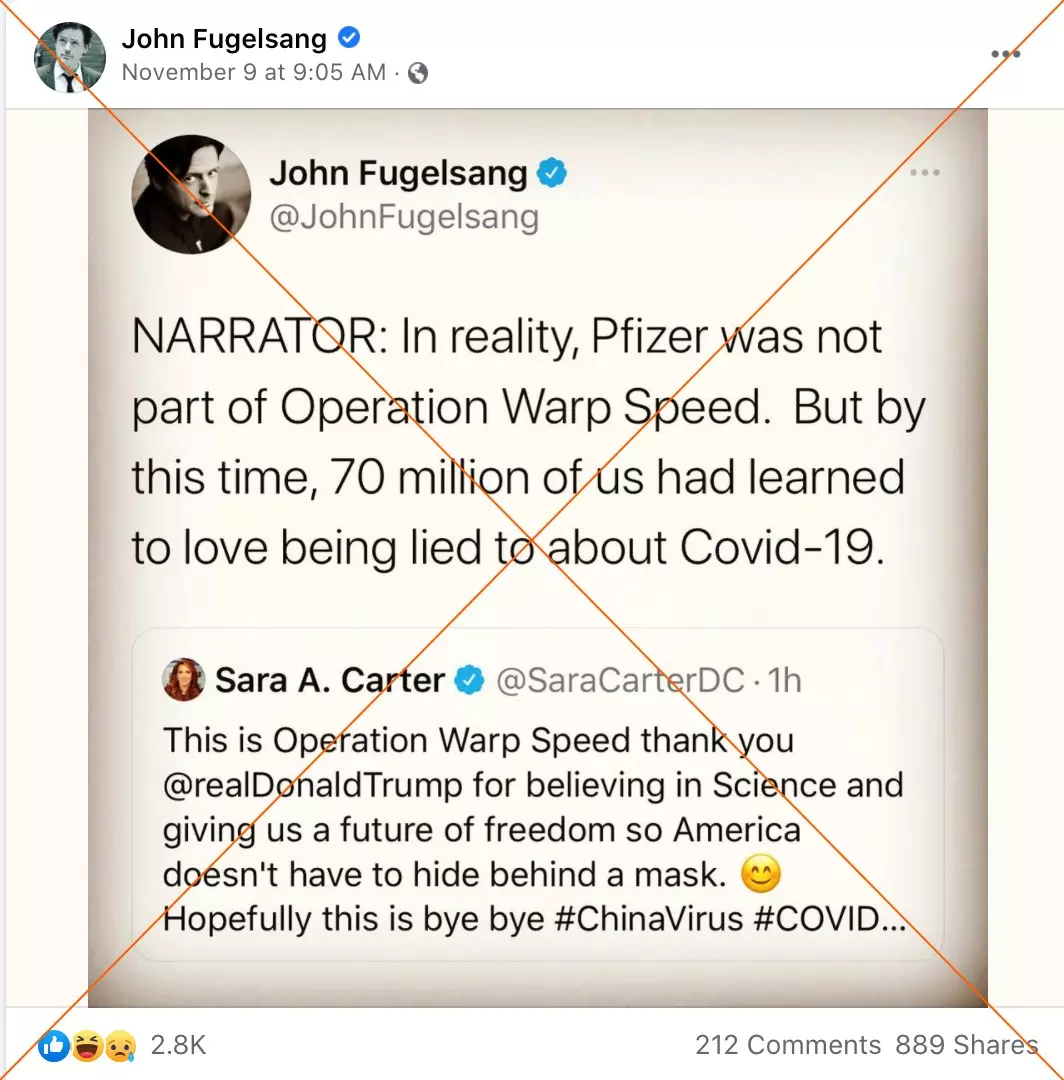Click the round Twitter avatar in the tweet image
This screenshot has height=1080, width=1064.
[x=191, y=194]
